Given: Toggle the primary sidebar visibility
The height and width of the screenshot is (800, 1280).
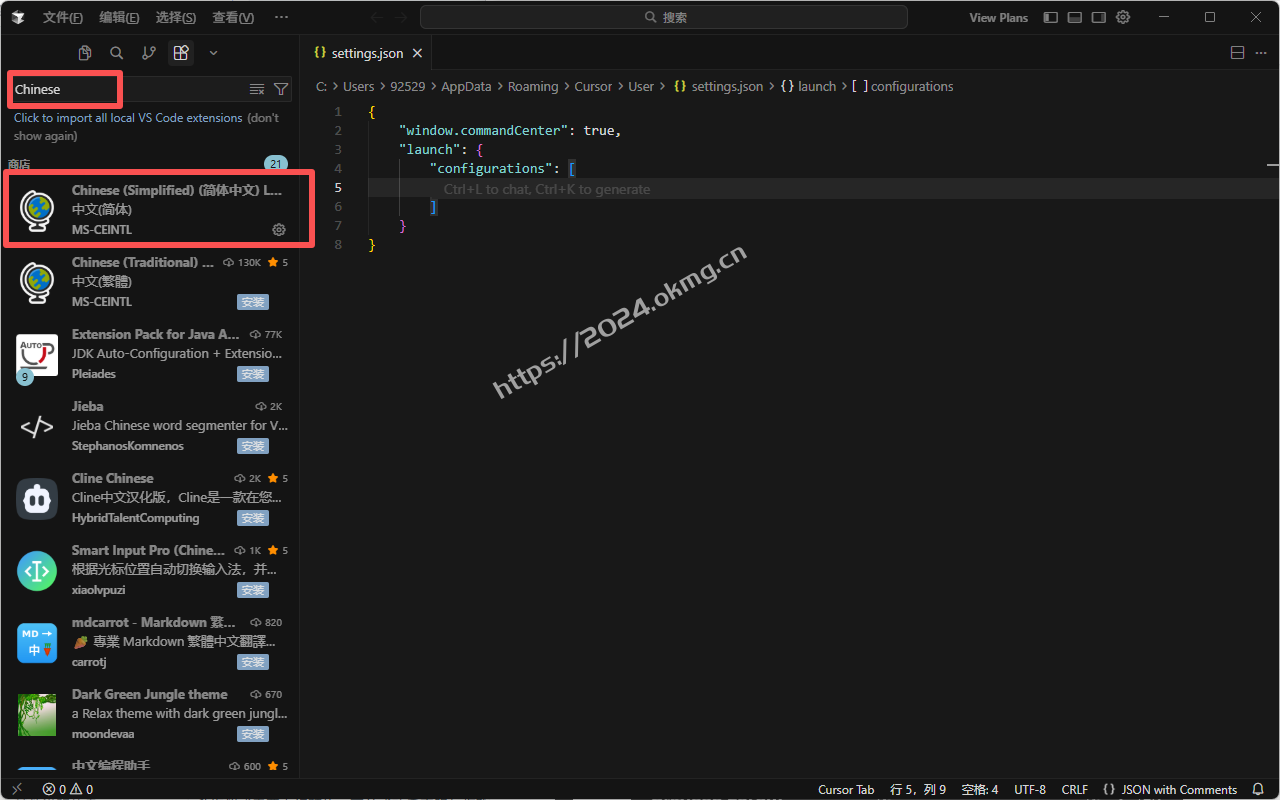Looking at the screenshot, I should 1050,17.
